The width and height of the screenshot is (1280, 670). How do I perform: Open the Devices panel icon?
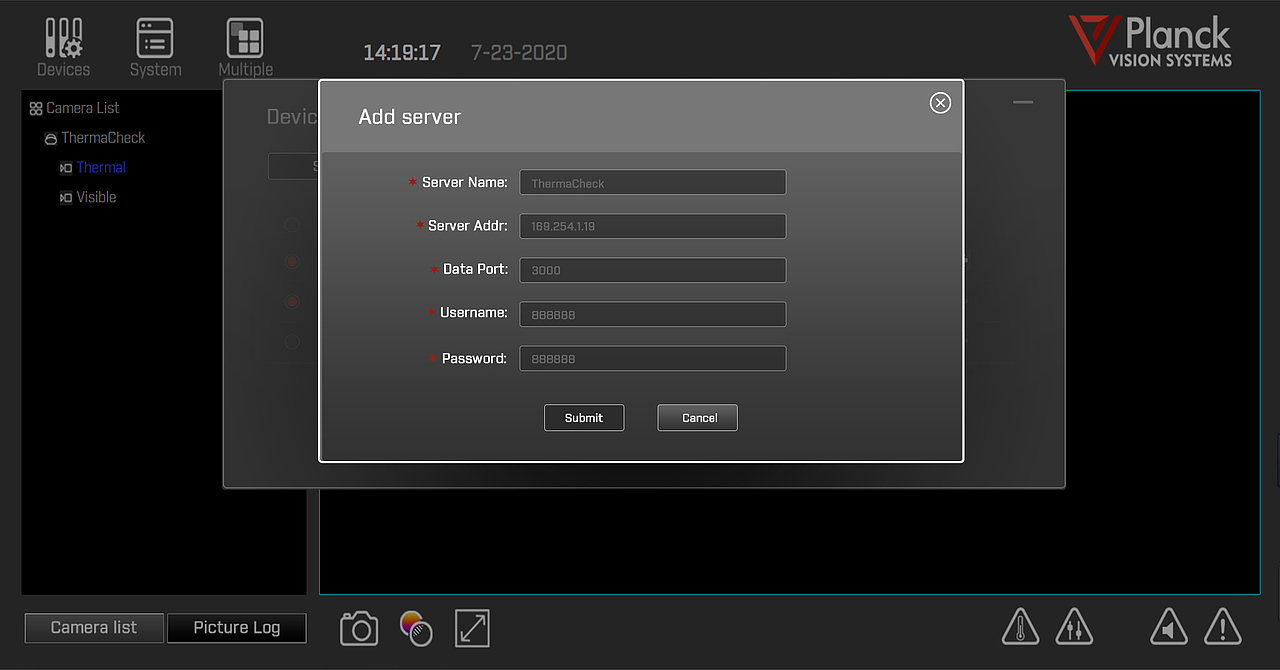coord(64,47)
